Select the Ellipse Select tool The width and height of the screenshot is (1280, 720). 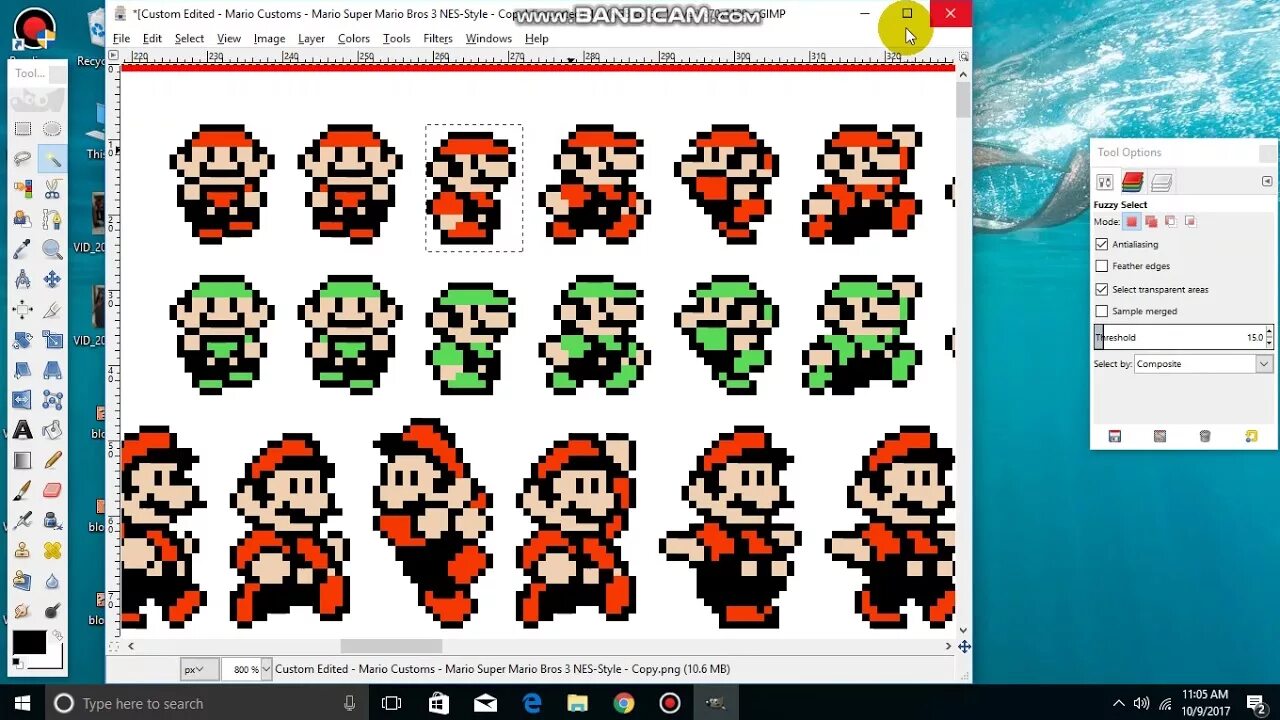point(52,128)
